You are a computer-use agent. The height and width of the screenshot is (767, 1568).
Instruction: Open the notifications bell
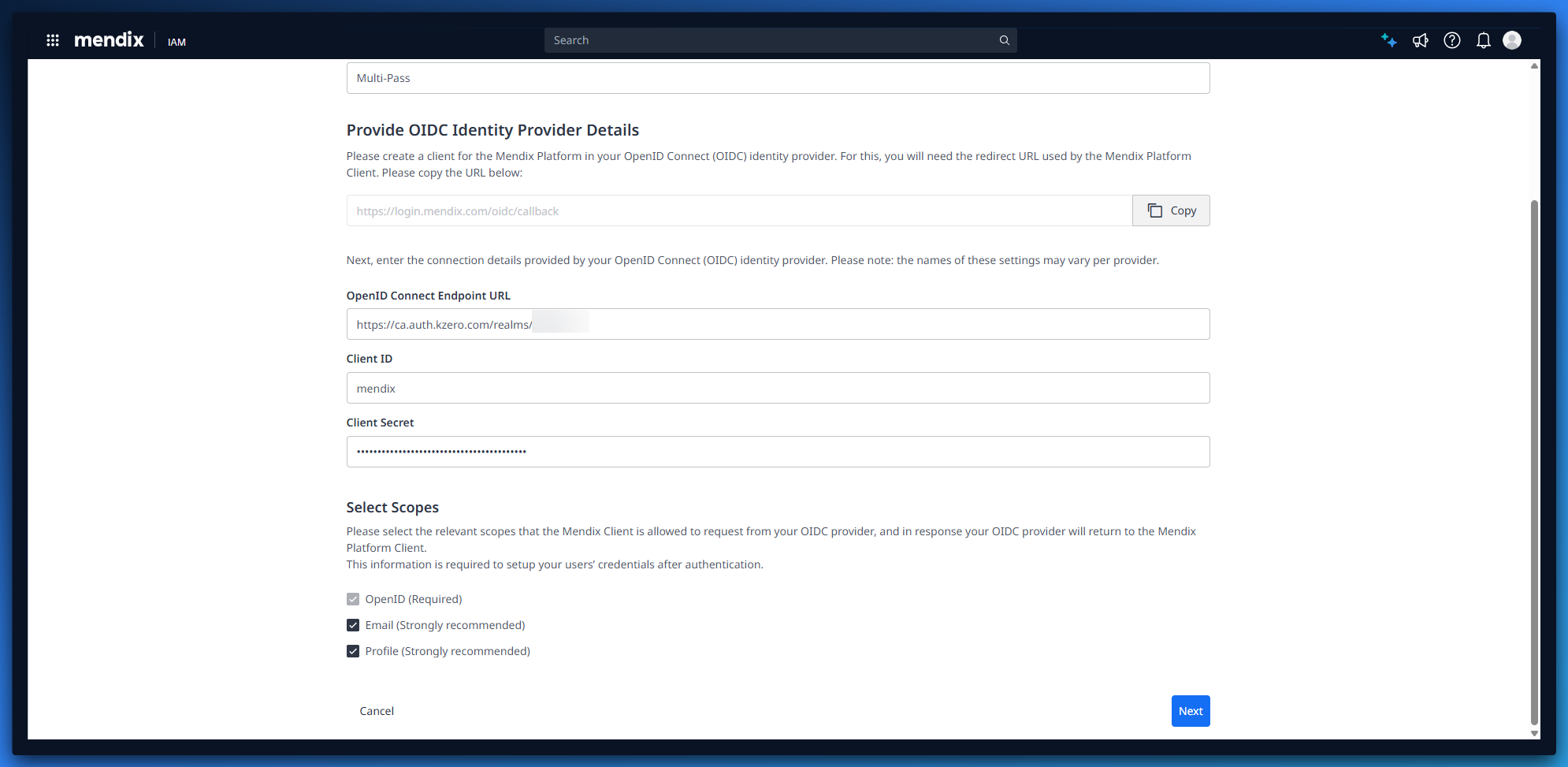coord(1483,40)
